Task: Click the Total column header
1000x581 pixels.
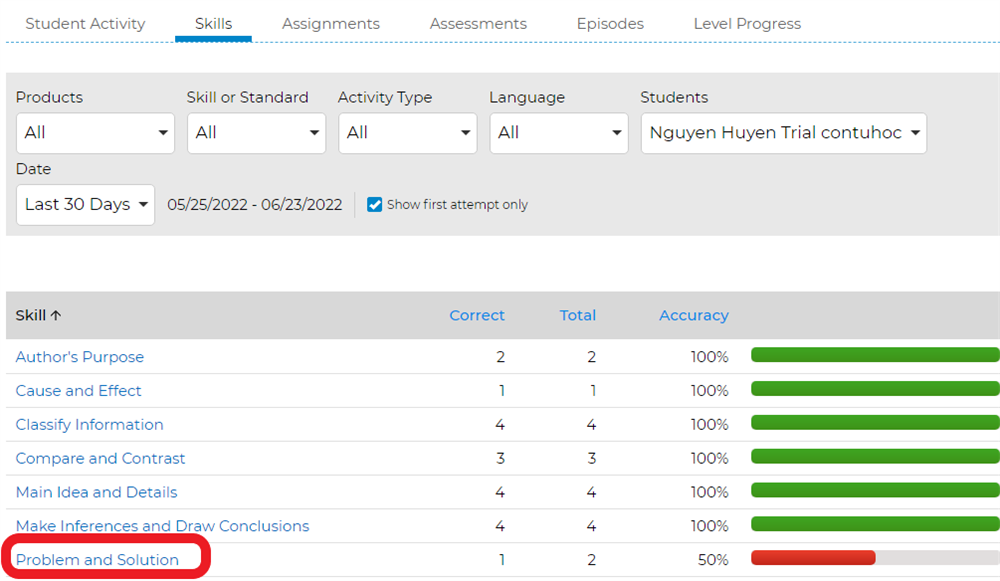Action: click(577, 315)
